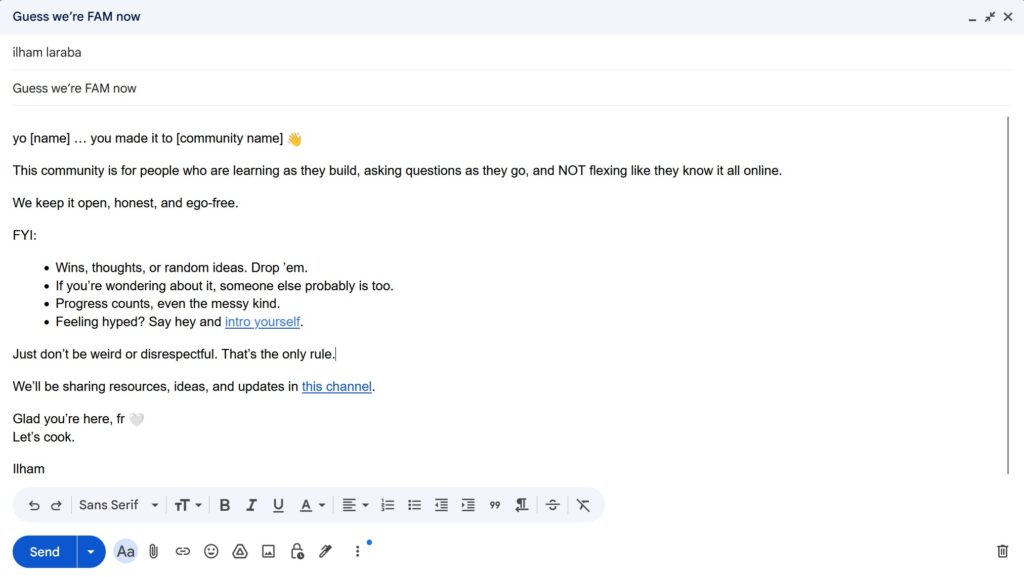Open the confidential mode lock icon

(297, 551)
